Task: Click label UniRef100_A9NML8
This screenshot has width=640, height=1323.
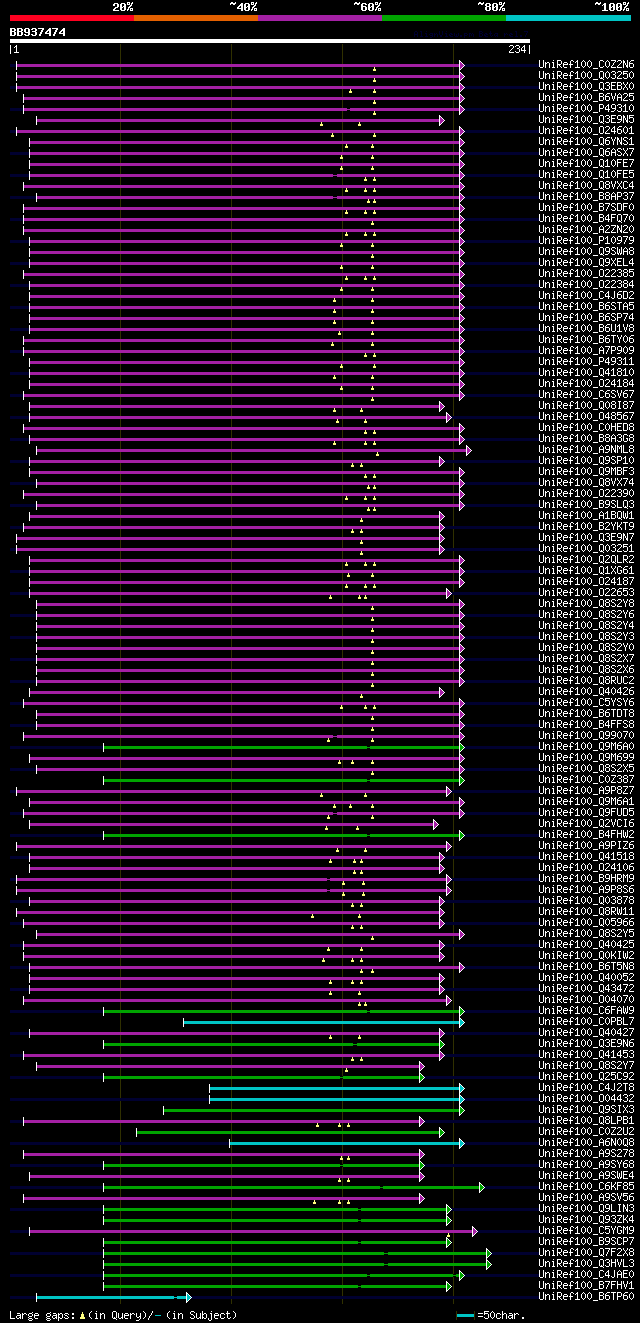Action: coord(586,449)
